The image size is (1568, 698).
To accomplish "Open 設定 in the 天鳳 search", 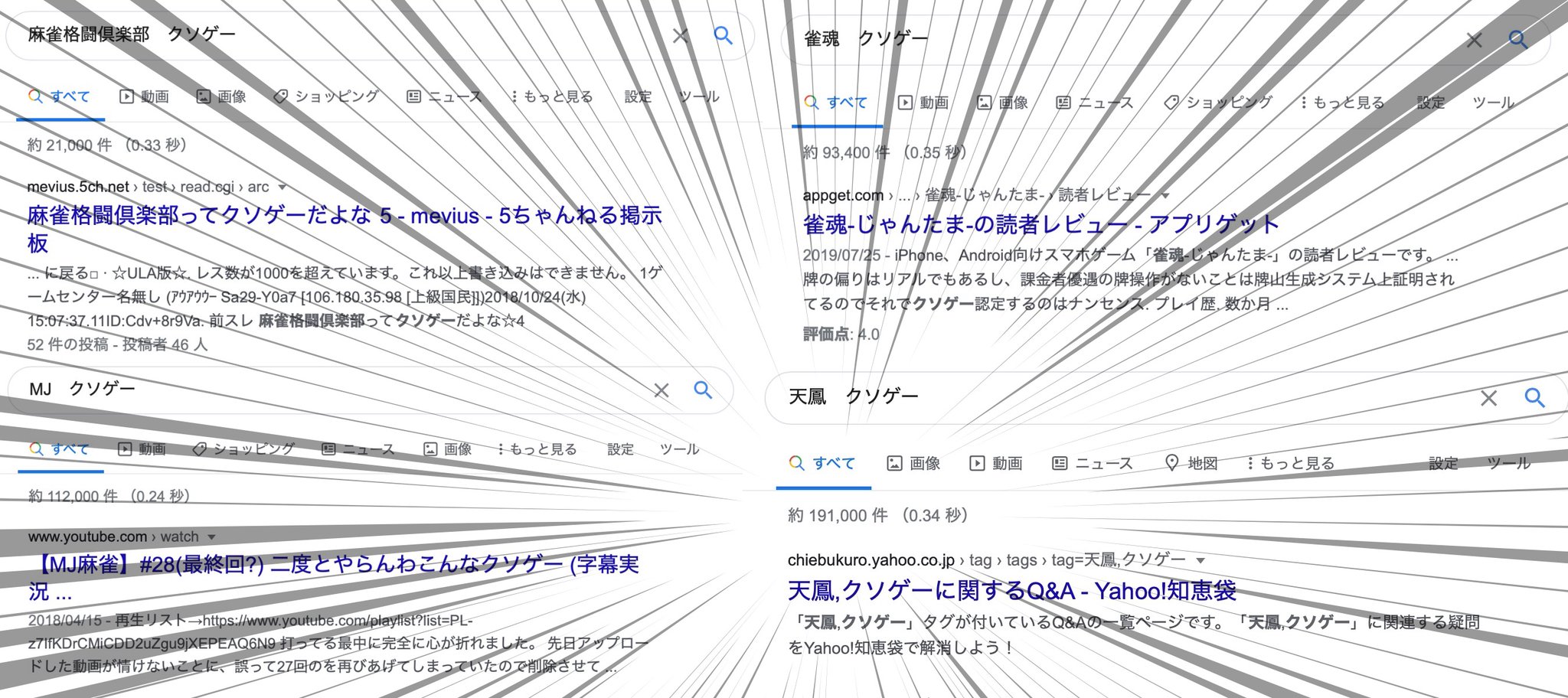I will point(1443,463).
